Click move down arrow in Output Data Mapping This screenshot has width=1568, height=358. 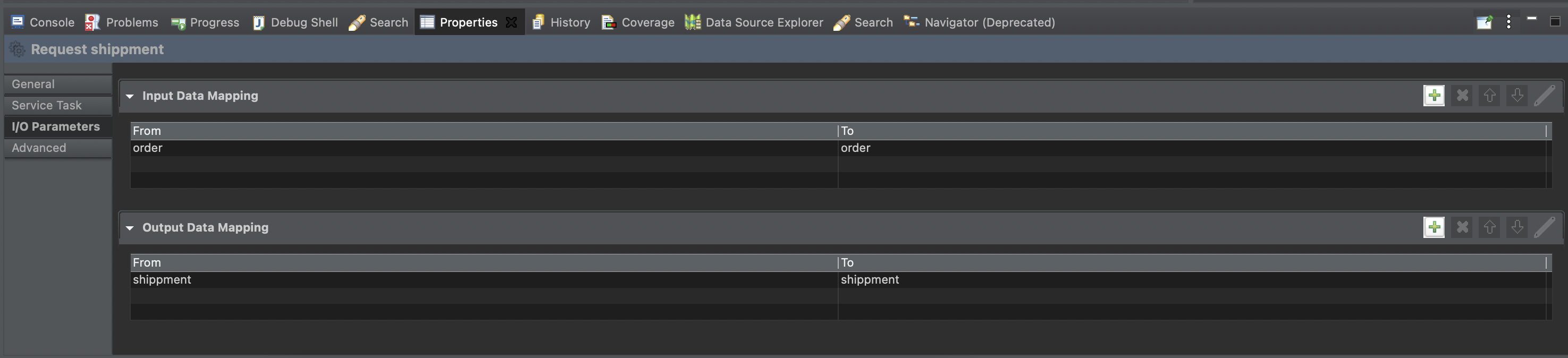pyautogui.click(x=1517, y=227)
